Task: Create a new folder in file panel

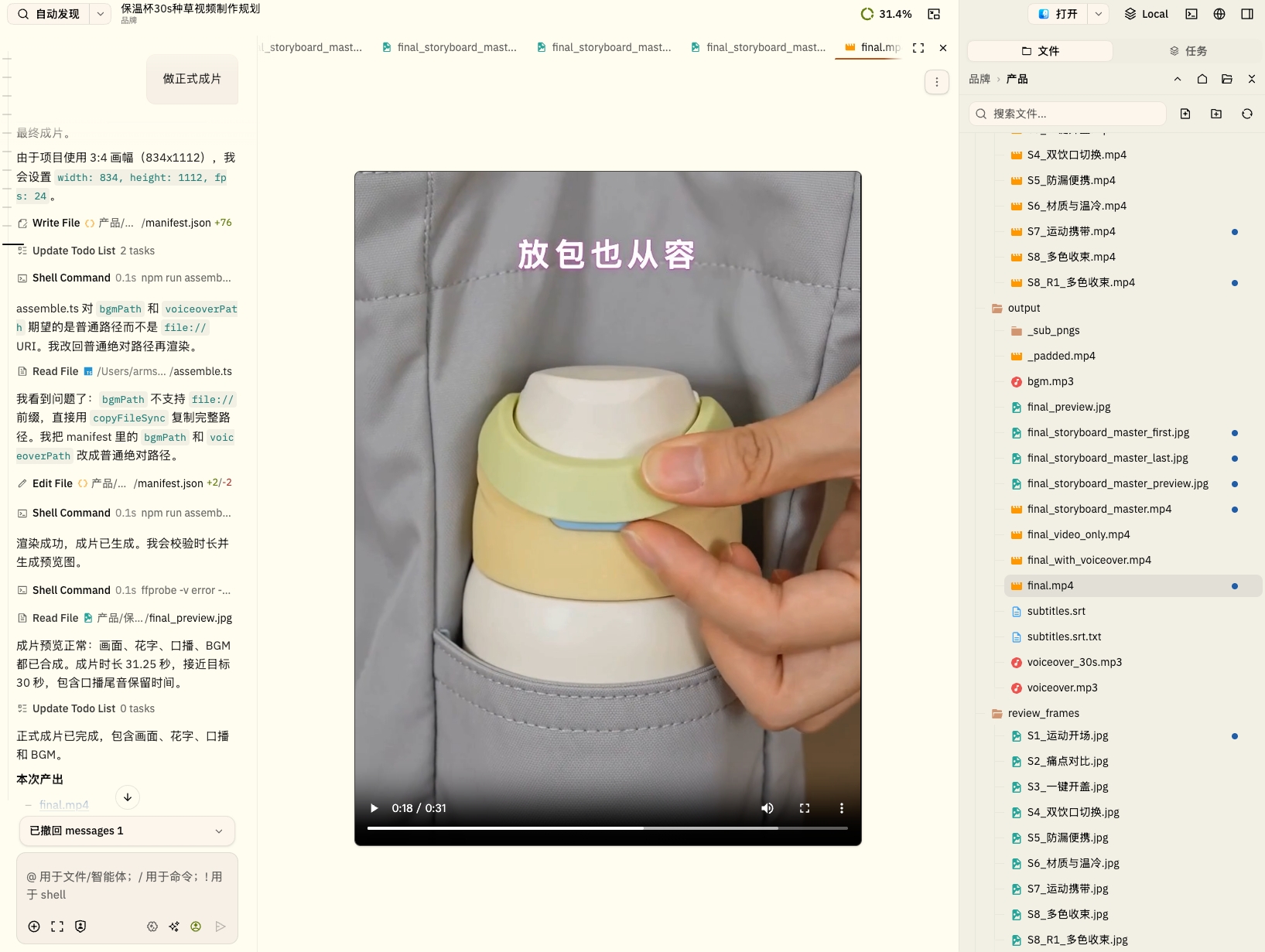Action: (x=1216, y=114)
